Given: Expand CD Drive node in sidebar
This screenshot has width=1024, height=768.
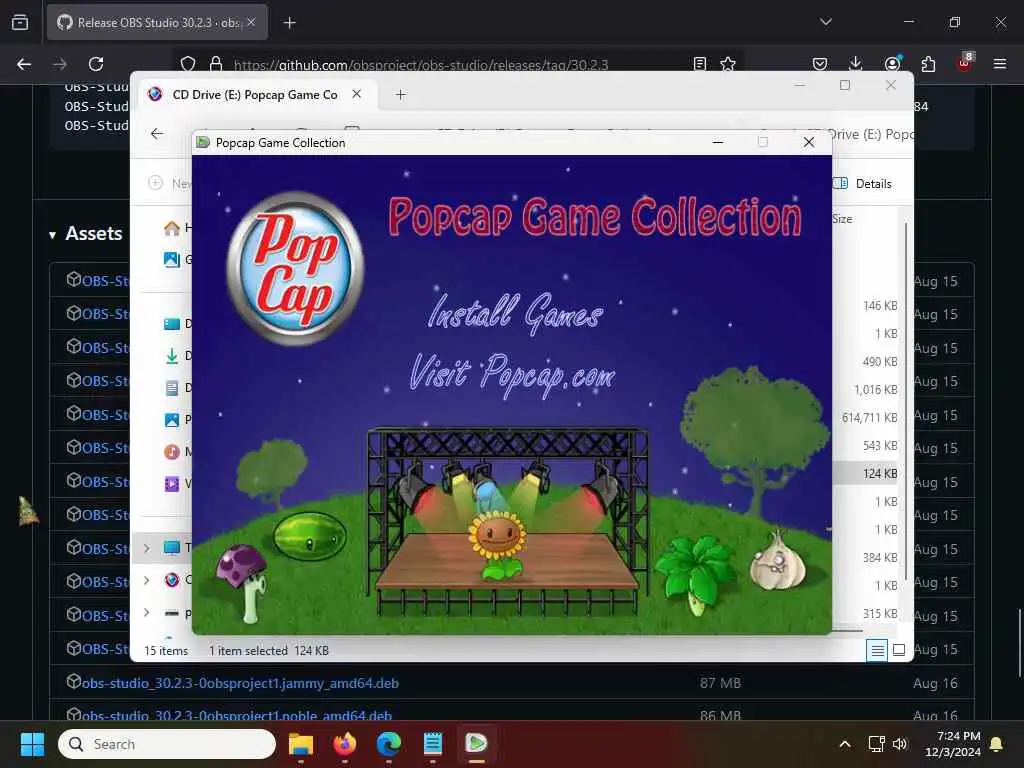Looking at the screenshot, I should point(146,580).
